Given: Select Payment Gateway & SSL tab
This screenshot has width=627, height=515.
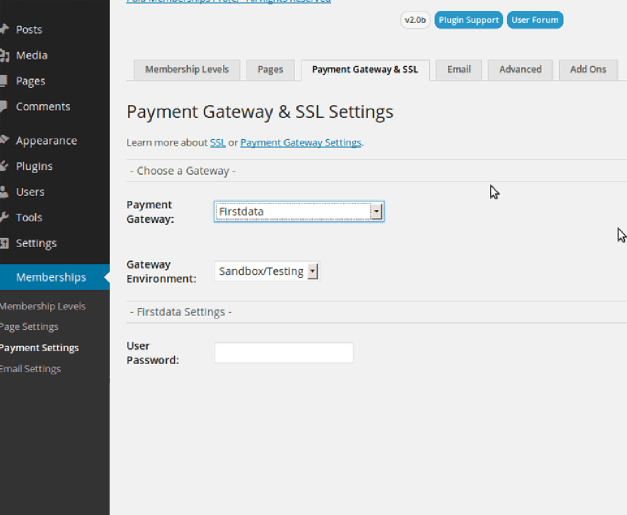Looking at the screenshot, I should [365, 70].
